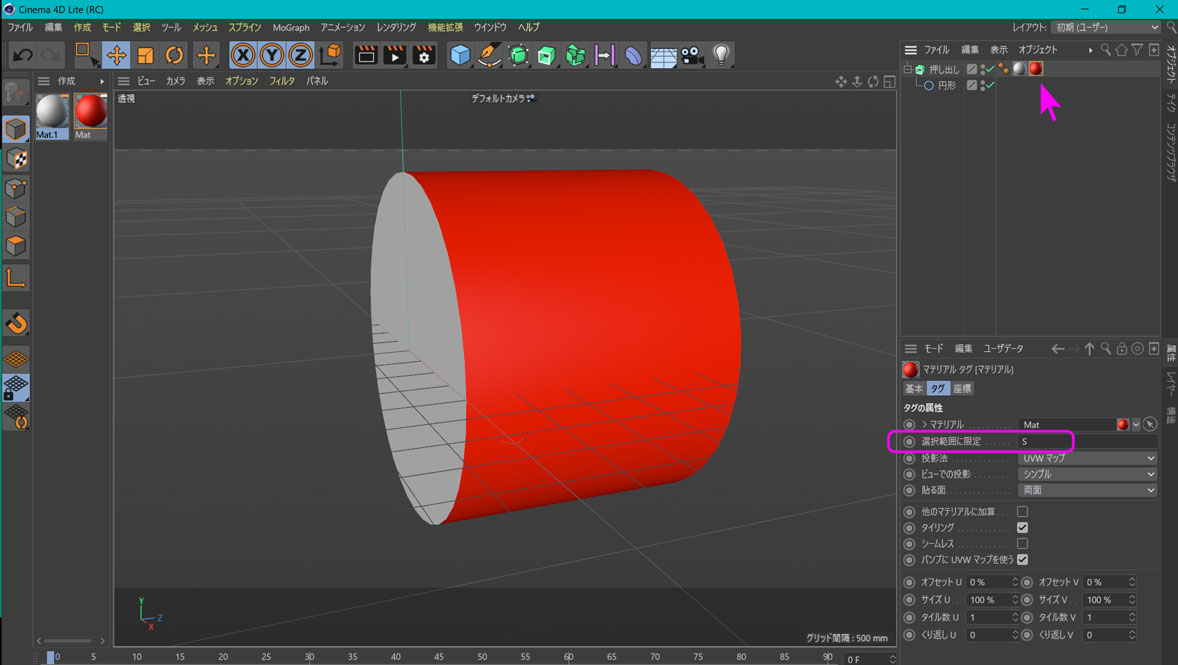Switch to the 基本 tab in attributes
The width and height of the screenshot is (1178, 665).
pos(914,388)
